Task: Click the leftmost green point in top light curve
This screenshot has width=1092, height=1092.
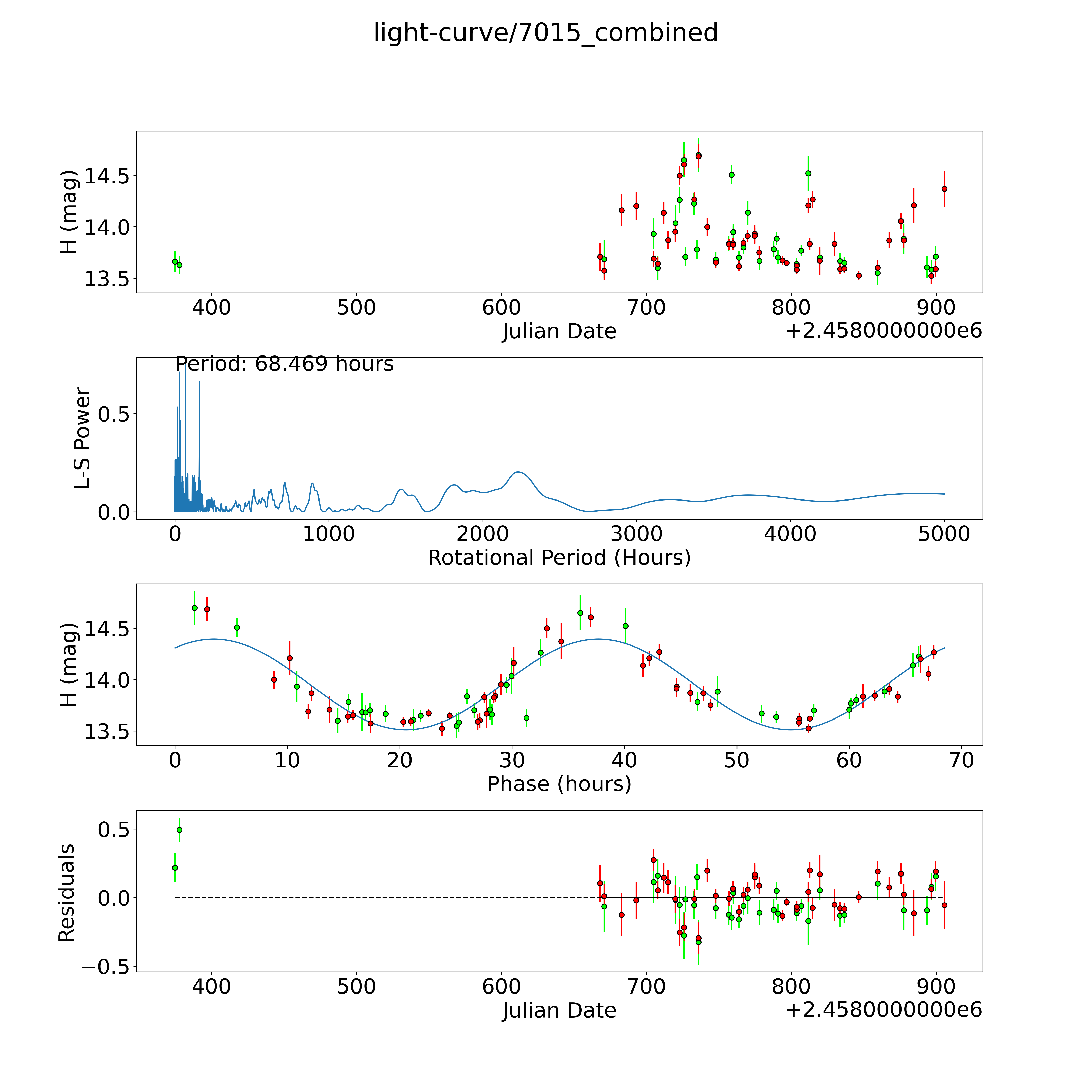Action: point(175,262)
